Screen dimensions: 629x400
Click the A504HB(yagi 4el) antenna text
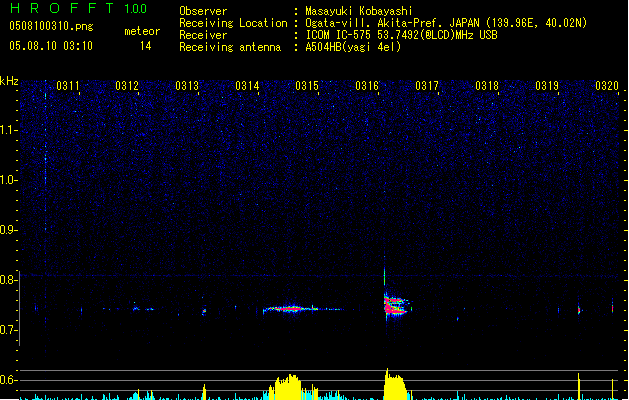[353, 47]
